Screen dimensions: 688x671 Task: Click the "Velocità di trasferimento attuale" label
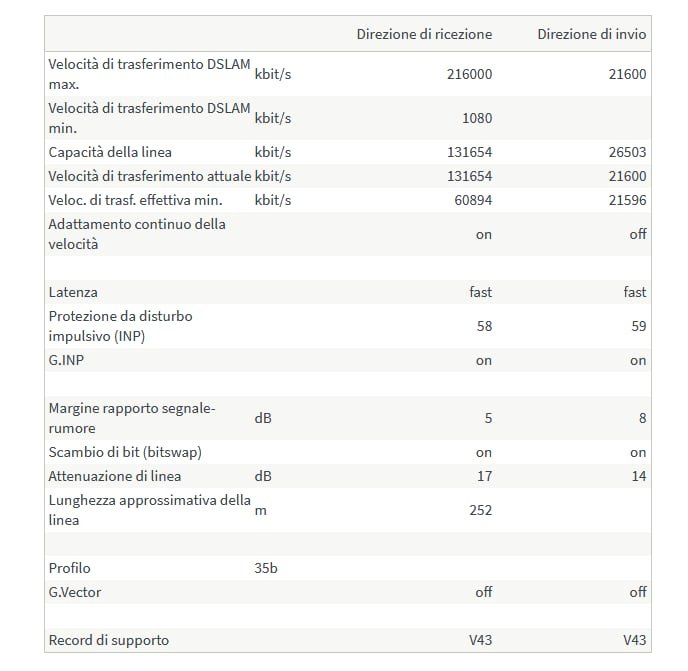(150, 176)
